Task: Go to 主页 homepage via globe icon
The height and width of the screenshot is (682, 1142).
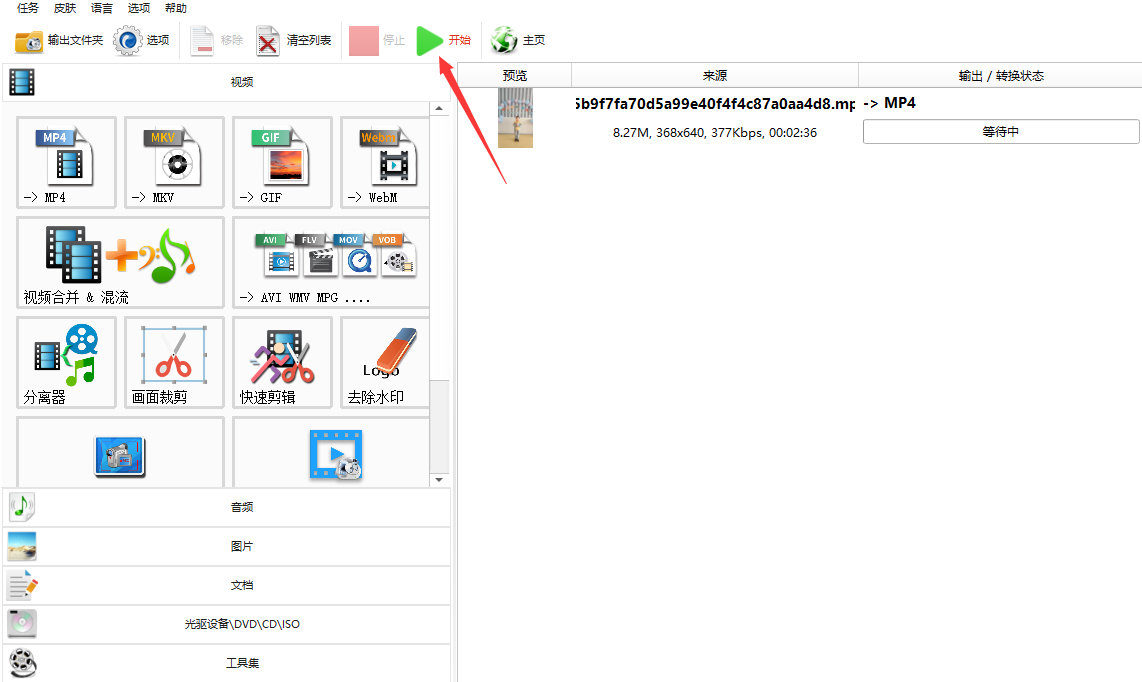Action: [x=517, y=41]
